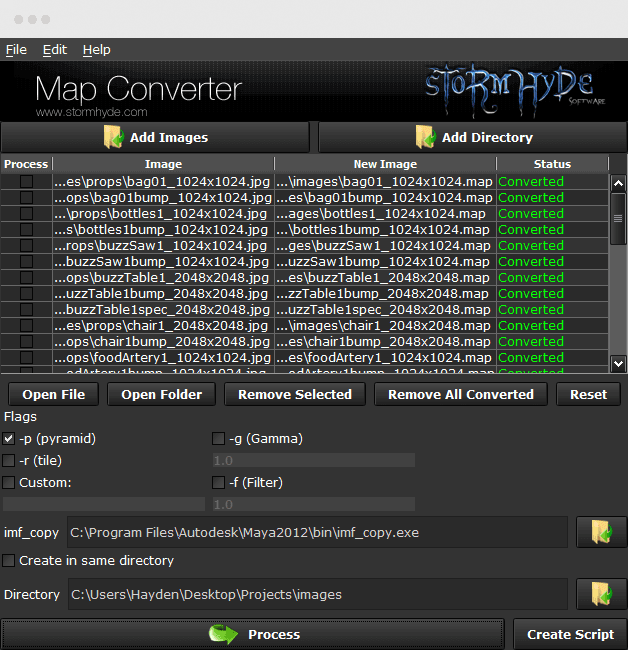The height and width of the screenshot is (650, 628).
Task: Browse for imf_copy executable folder icon
Action: pyautogui.click(x=601, y=532)
